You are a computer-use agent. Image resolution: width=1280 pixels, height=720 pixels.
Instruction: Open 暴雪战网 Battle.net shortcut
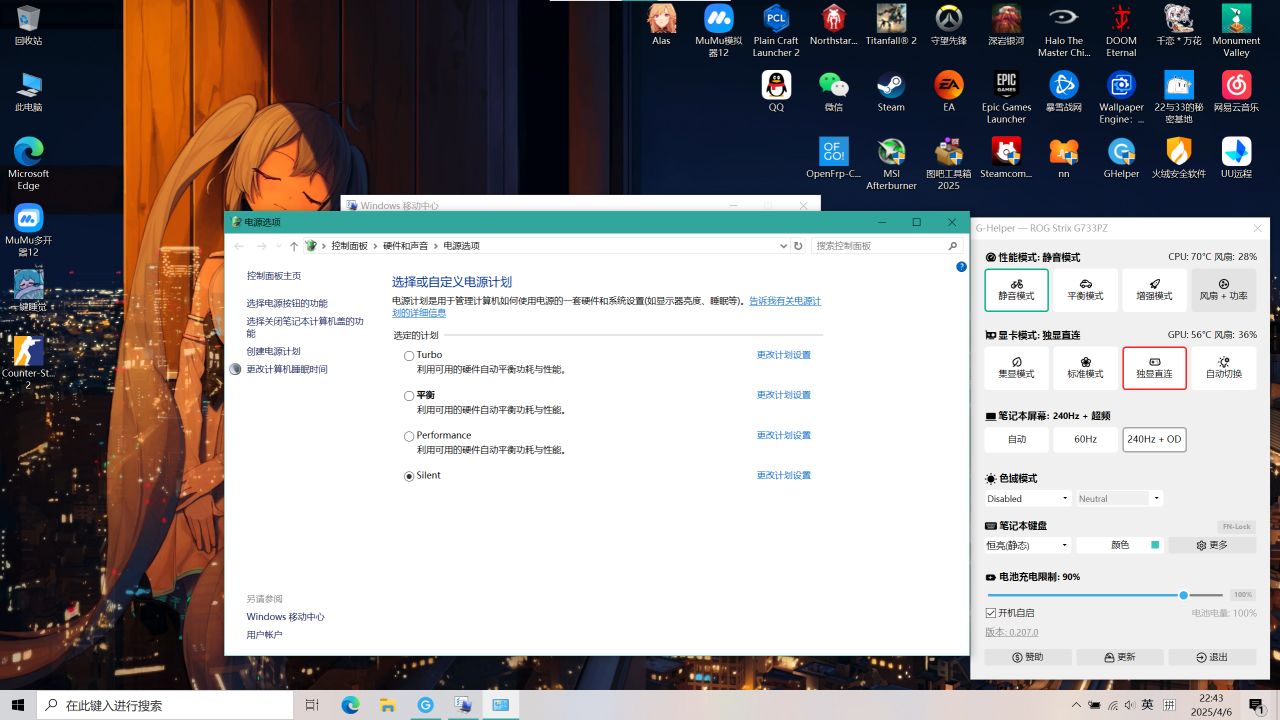(1064, 91)
